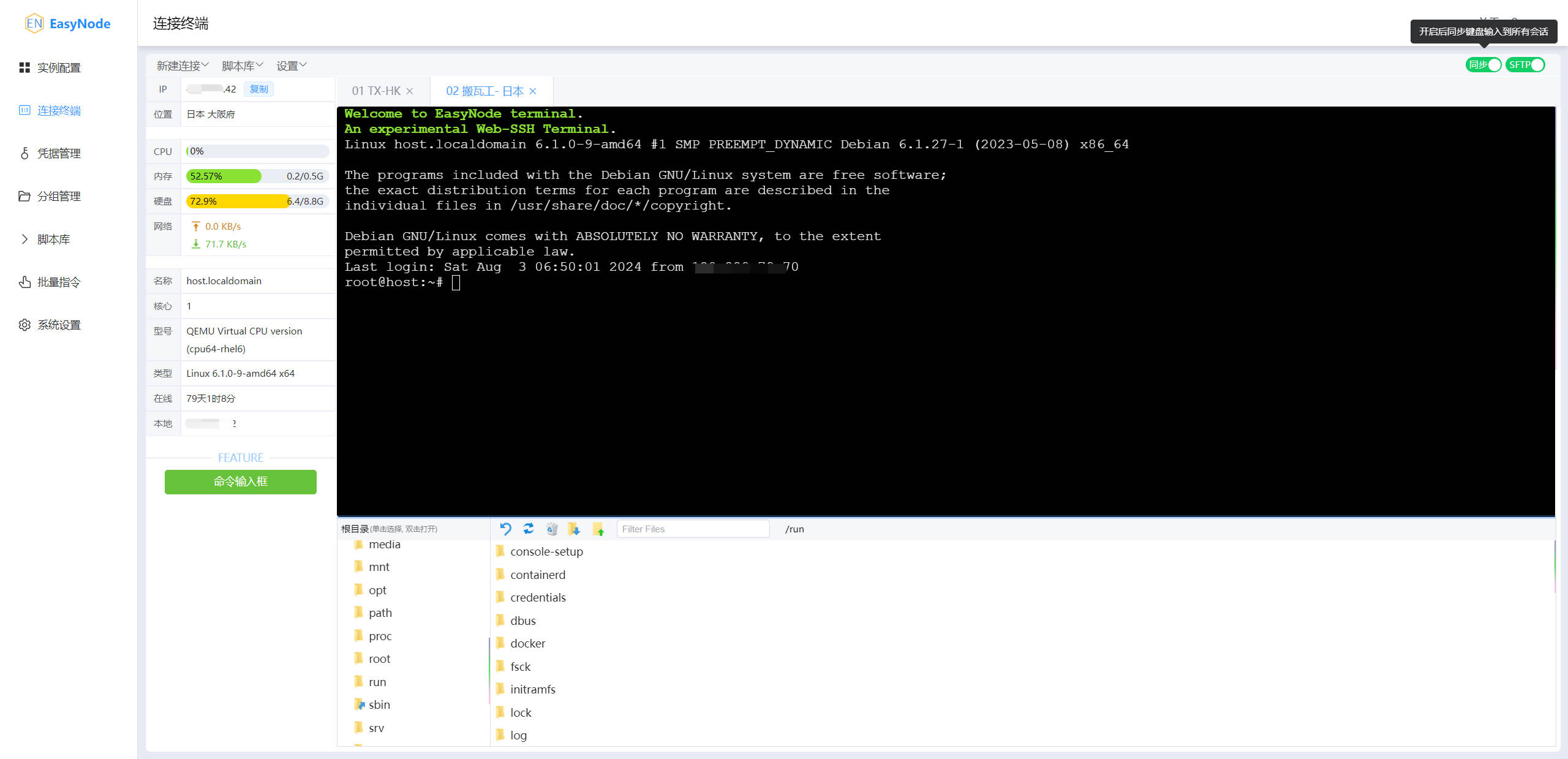Screen dimensions: 1568x759
Task: Click the EasyNode logo icon
Action: click(34, 23)
